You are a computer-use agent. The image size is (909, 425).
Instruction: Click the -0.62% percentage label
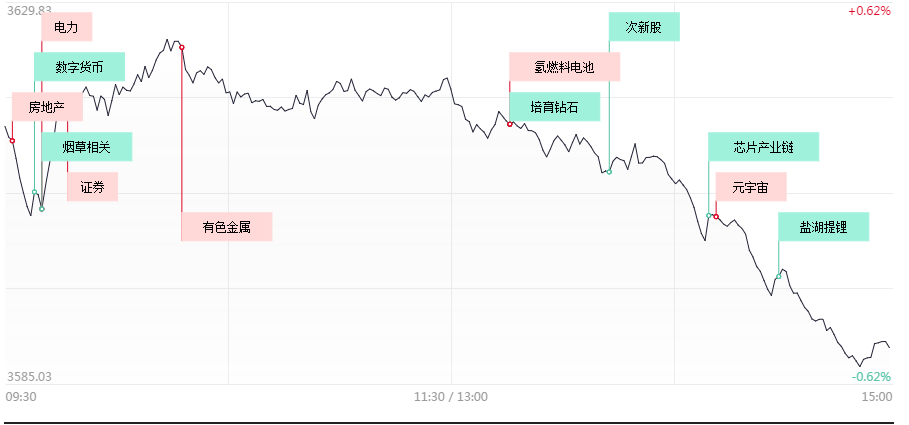[x=870, y=376]
